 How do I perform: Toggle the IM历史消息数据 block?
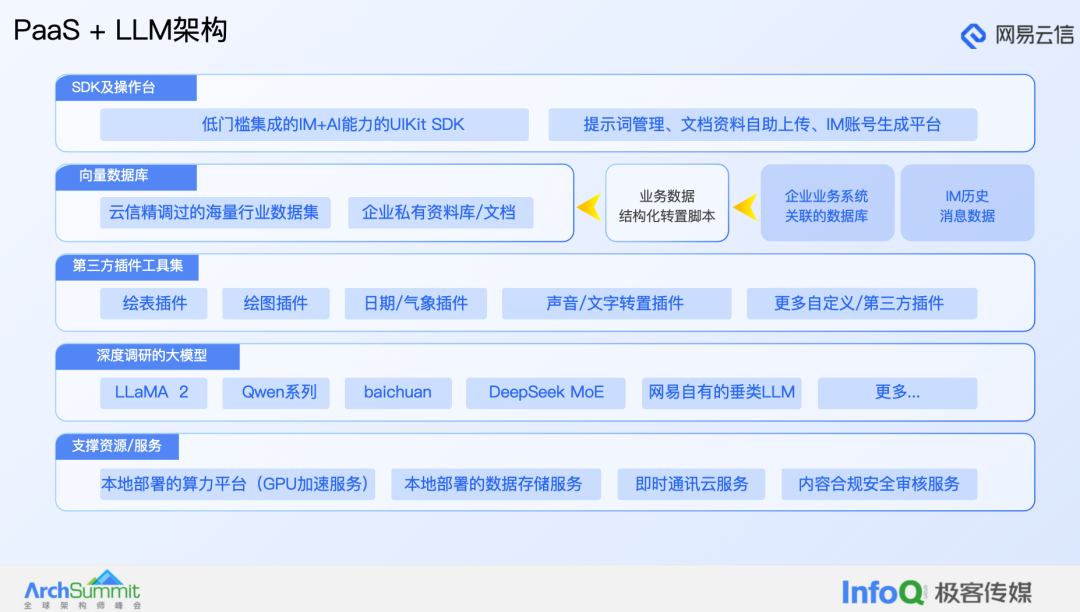pyautogui.click(x=967, y=202)
